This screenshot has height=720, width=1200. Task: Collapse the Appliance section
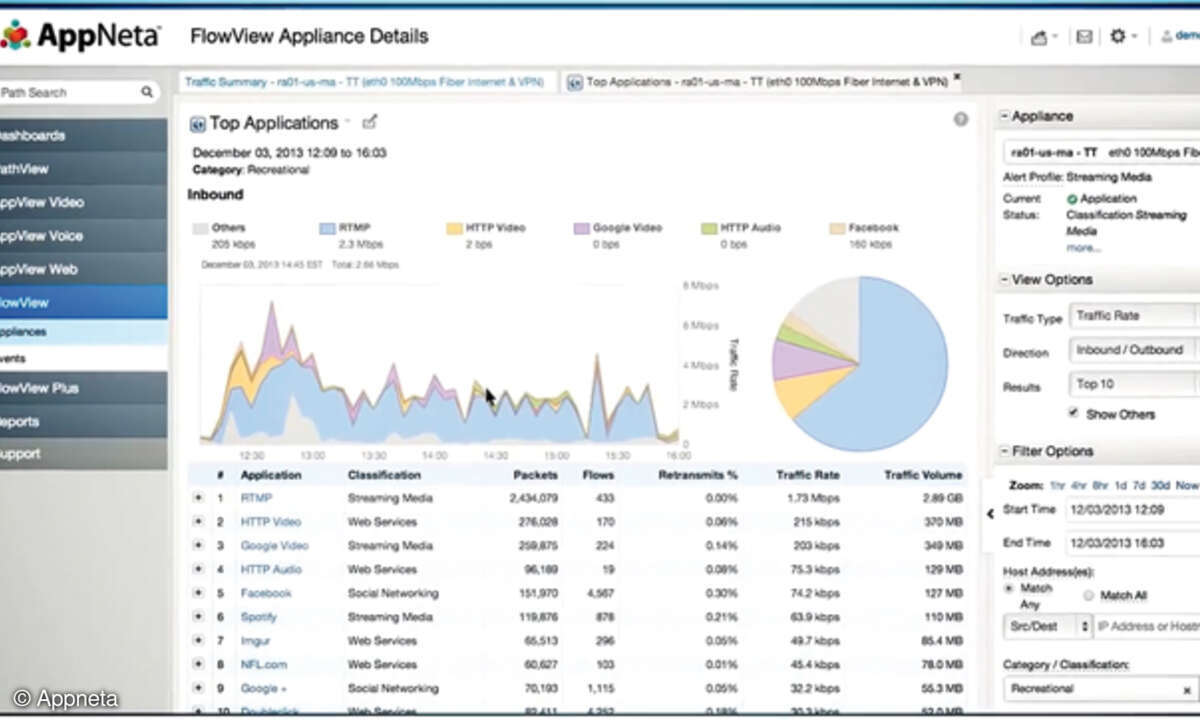point(1004,116)
